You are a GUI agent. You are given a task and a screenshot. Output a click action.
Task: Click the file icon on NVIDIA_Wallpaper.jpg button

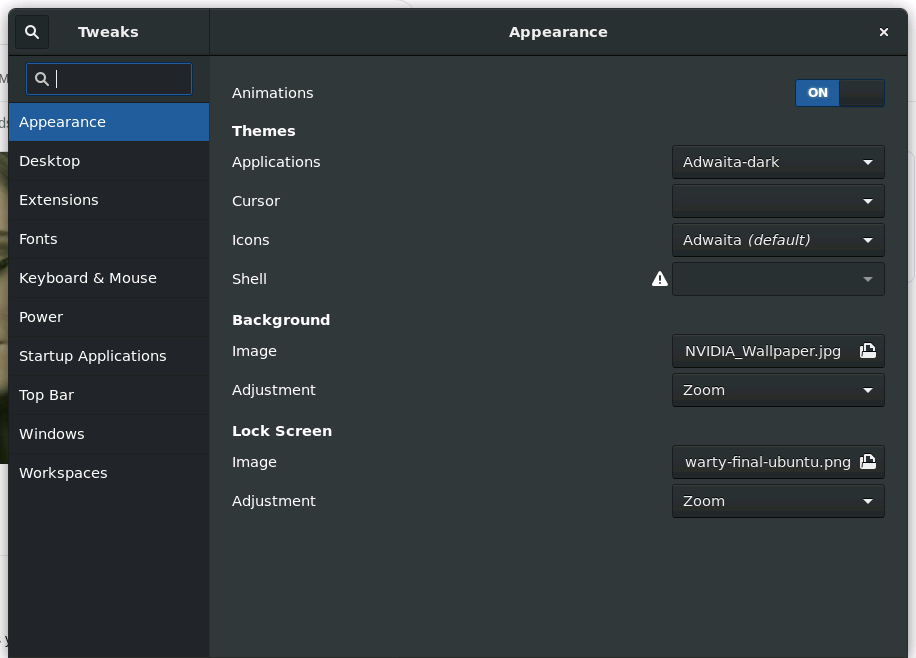click(x=866, y=351)
